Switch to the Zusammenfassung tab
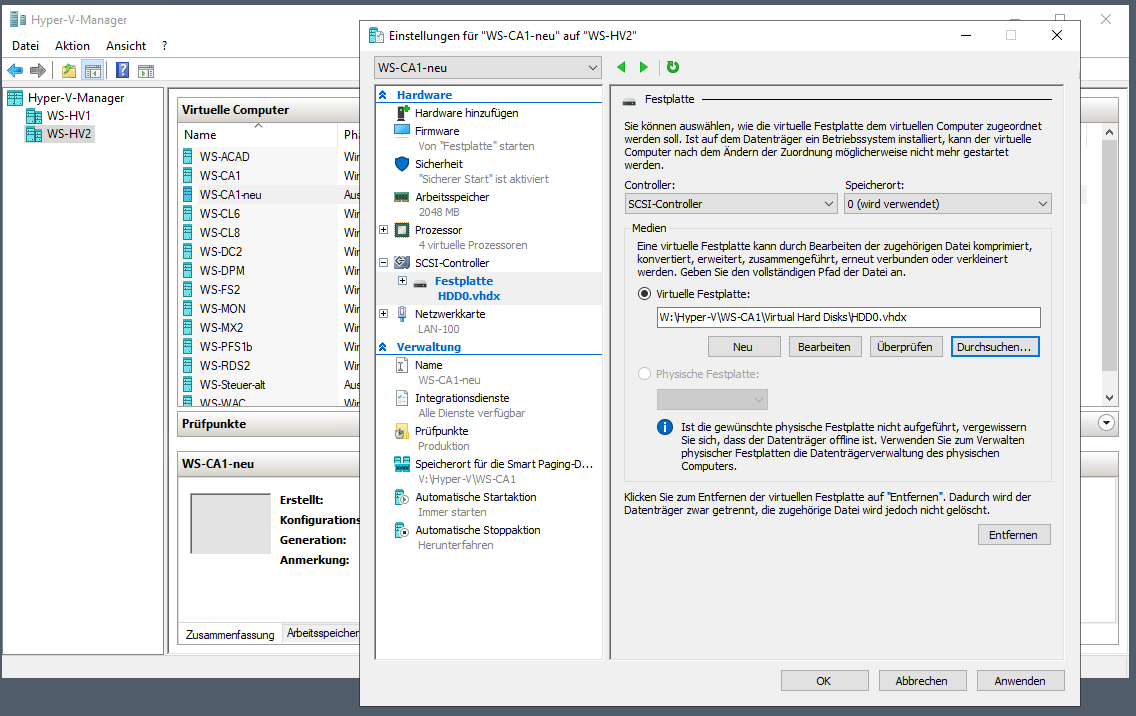This screenshot has height=716, width=1136. (230, 634)
